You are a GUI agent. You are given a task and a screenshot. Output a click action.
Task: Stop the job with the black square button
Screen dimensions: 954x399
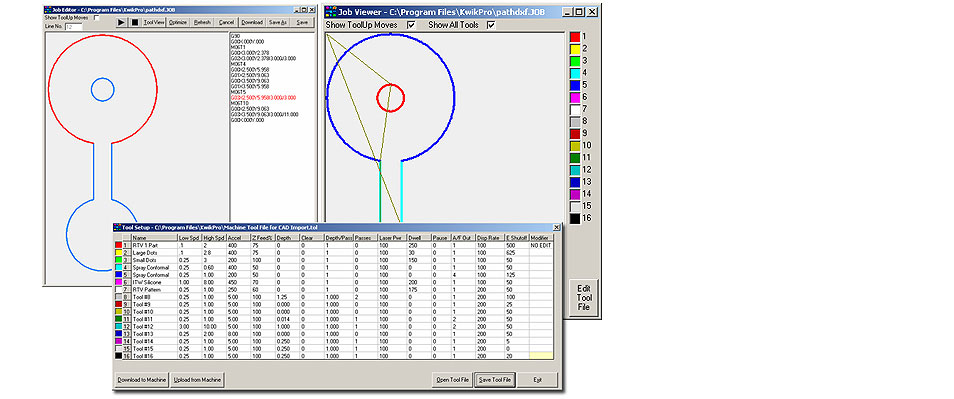134,22
